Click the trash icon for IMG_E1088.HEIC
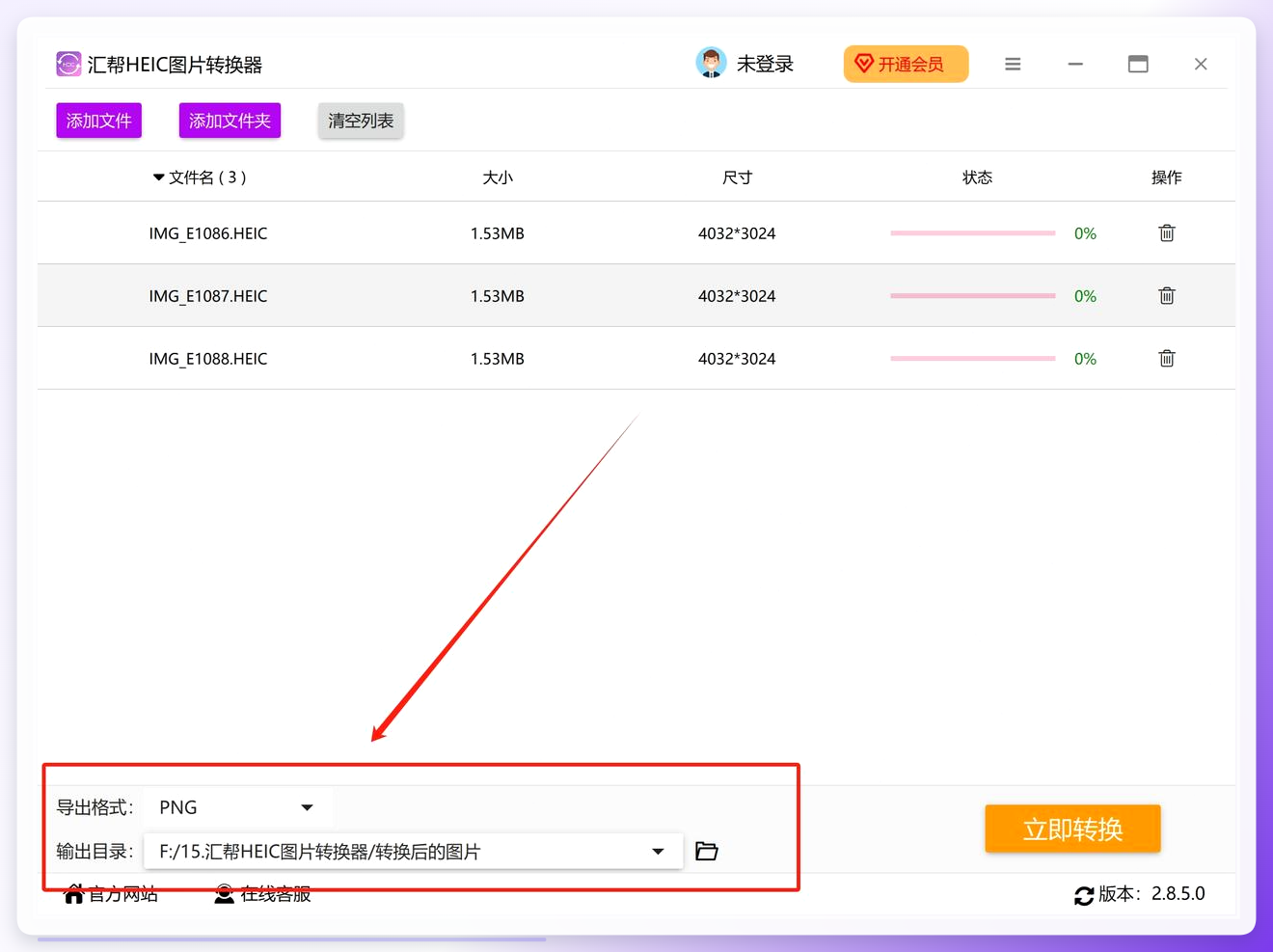Image resolution: width=1273 pixels, height=952 pixels. pyautogui.click(x=1166, y=359)
